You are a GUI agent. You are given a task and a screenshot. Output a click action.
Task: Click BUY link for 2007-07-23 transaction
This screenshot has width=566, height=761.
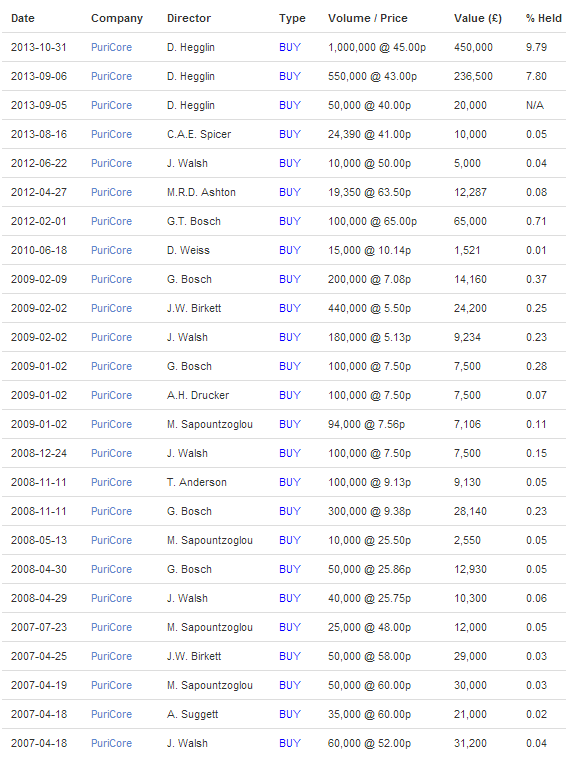290,627
